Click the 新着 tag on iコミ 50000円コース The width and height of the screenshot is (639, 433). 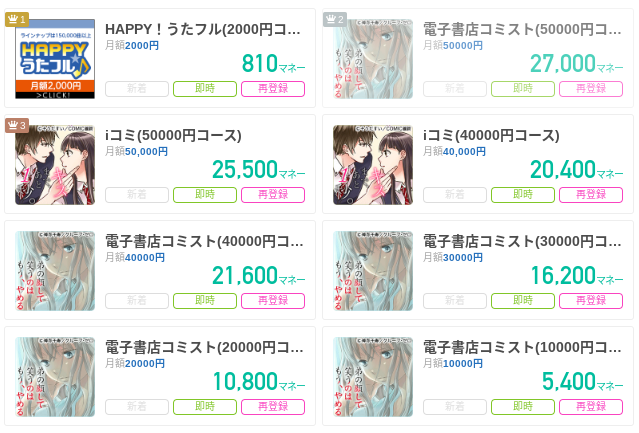click(137, 195)
